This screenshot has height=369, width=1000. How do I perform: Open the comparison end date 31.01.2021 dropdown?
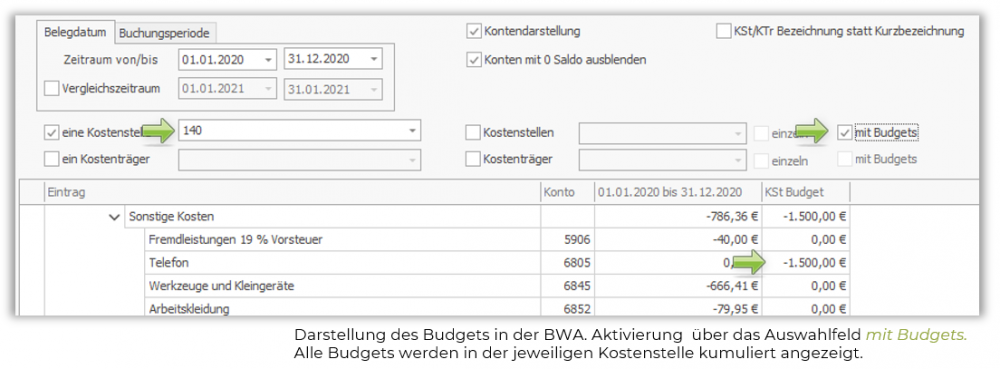click(373, 89)
